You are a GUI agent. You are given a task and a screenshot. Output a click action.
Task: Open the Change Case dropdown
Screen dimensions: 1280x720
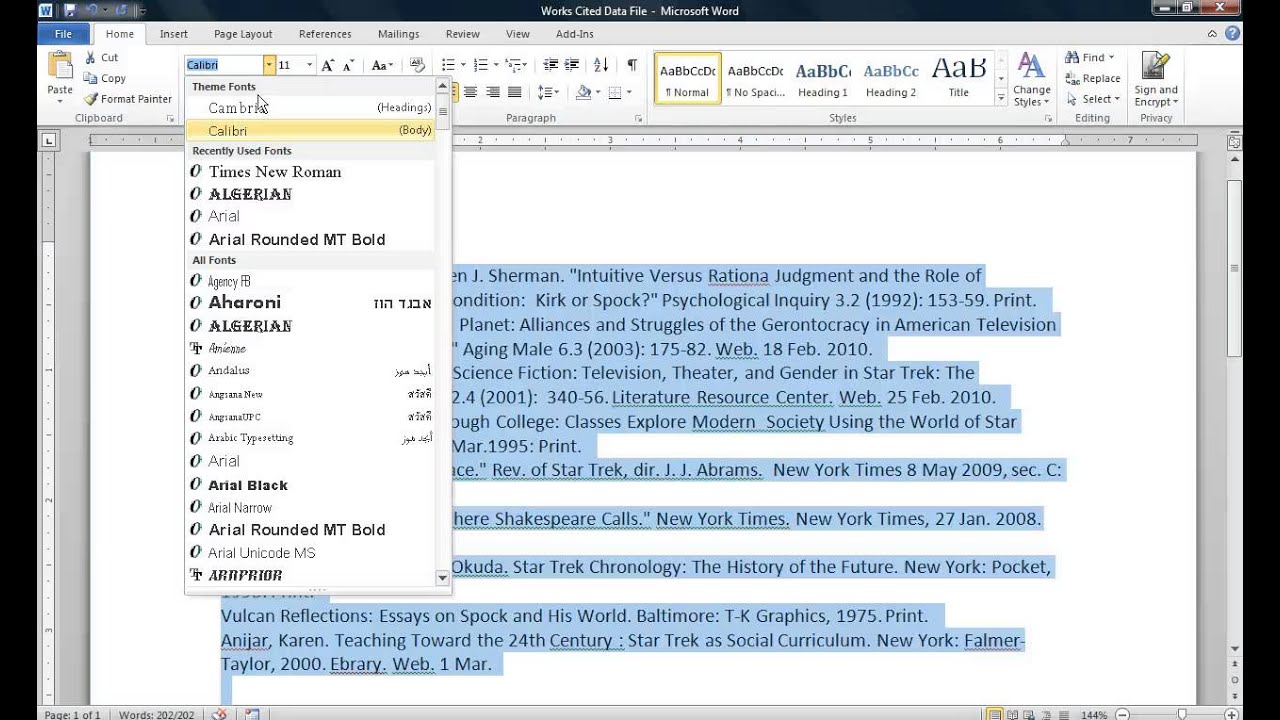point(382,65)
